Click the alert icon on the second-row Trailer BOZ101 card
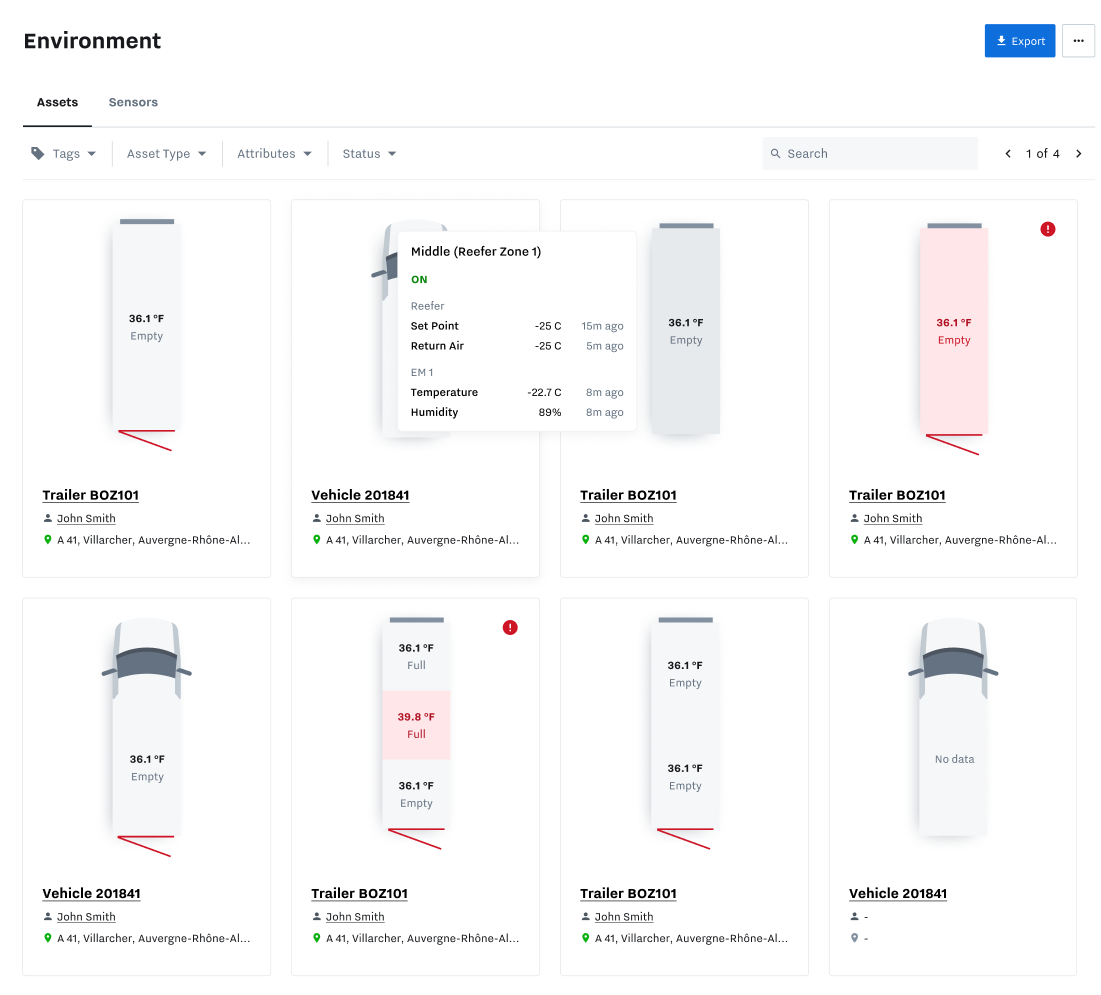The height and width of the screenshot is (995, 1101). tap(510, 628)
